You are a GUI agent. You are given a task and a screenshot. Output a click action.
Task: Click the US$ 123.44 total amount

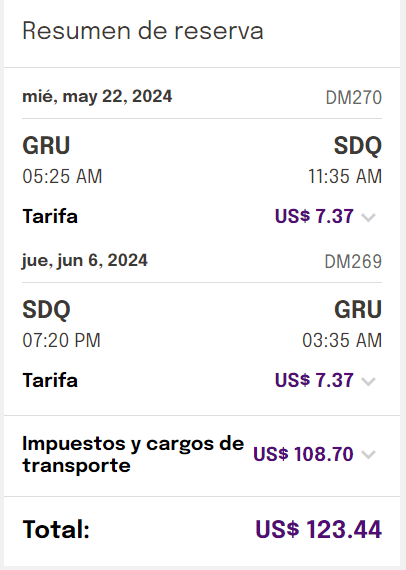click(x=319, y=529)
